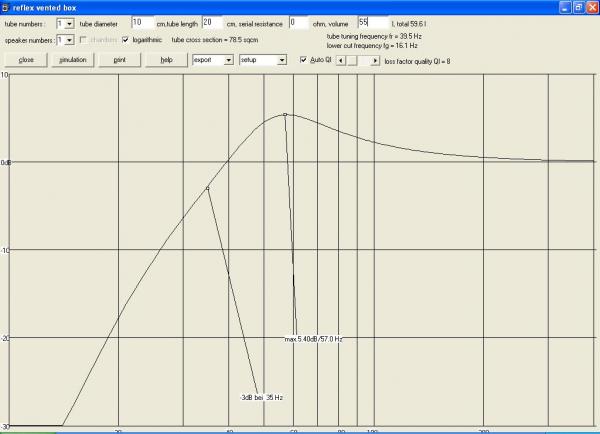Expand the export dropdown

[x=229, y=60]
